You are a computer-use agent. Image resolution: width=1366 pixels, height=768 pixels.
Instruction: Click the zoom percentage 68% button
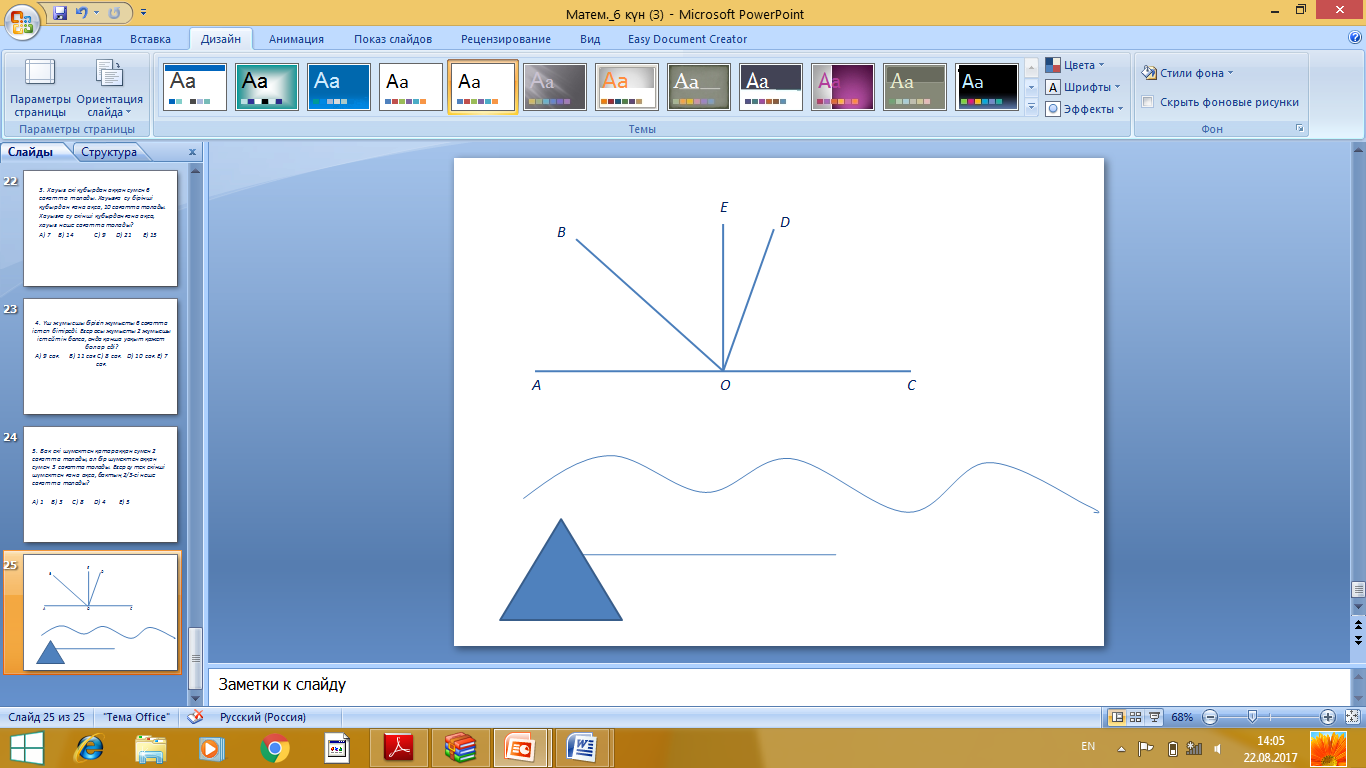tap(1183, 717)
